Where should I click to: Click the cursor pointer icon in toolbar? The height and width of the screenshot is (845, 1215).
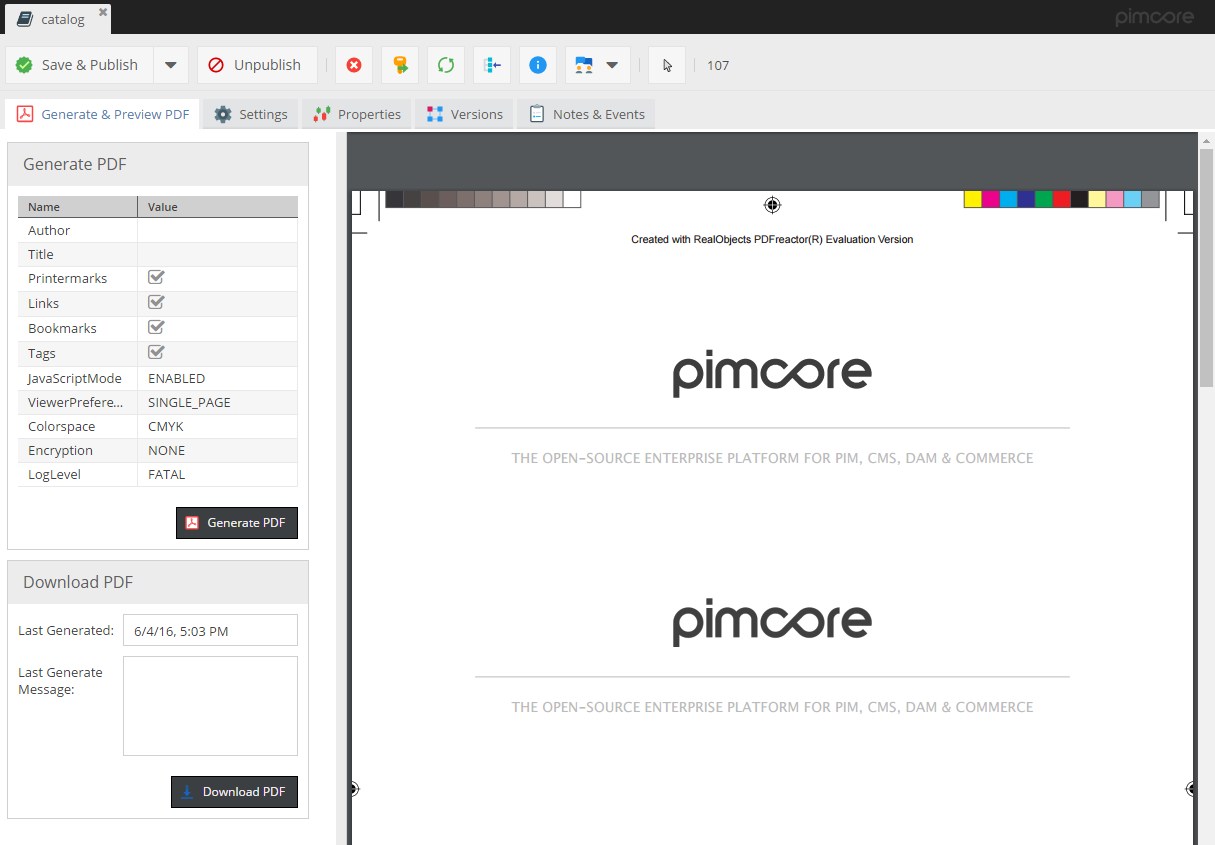coord(667,65)
